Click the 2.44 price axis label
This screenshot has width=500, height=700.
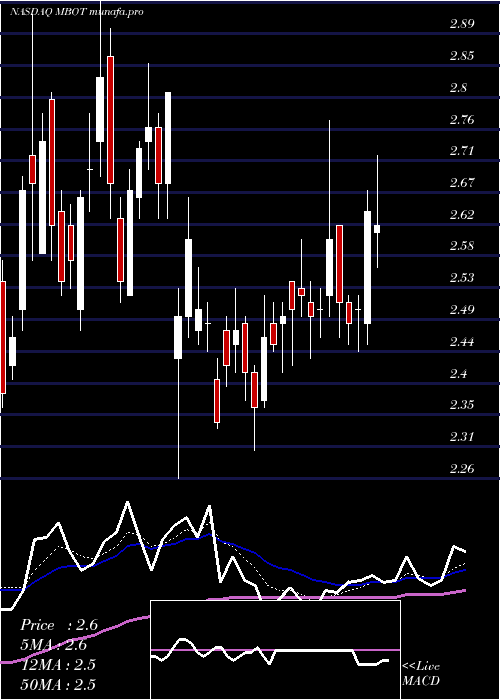[462, 342]
